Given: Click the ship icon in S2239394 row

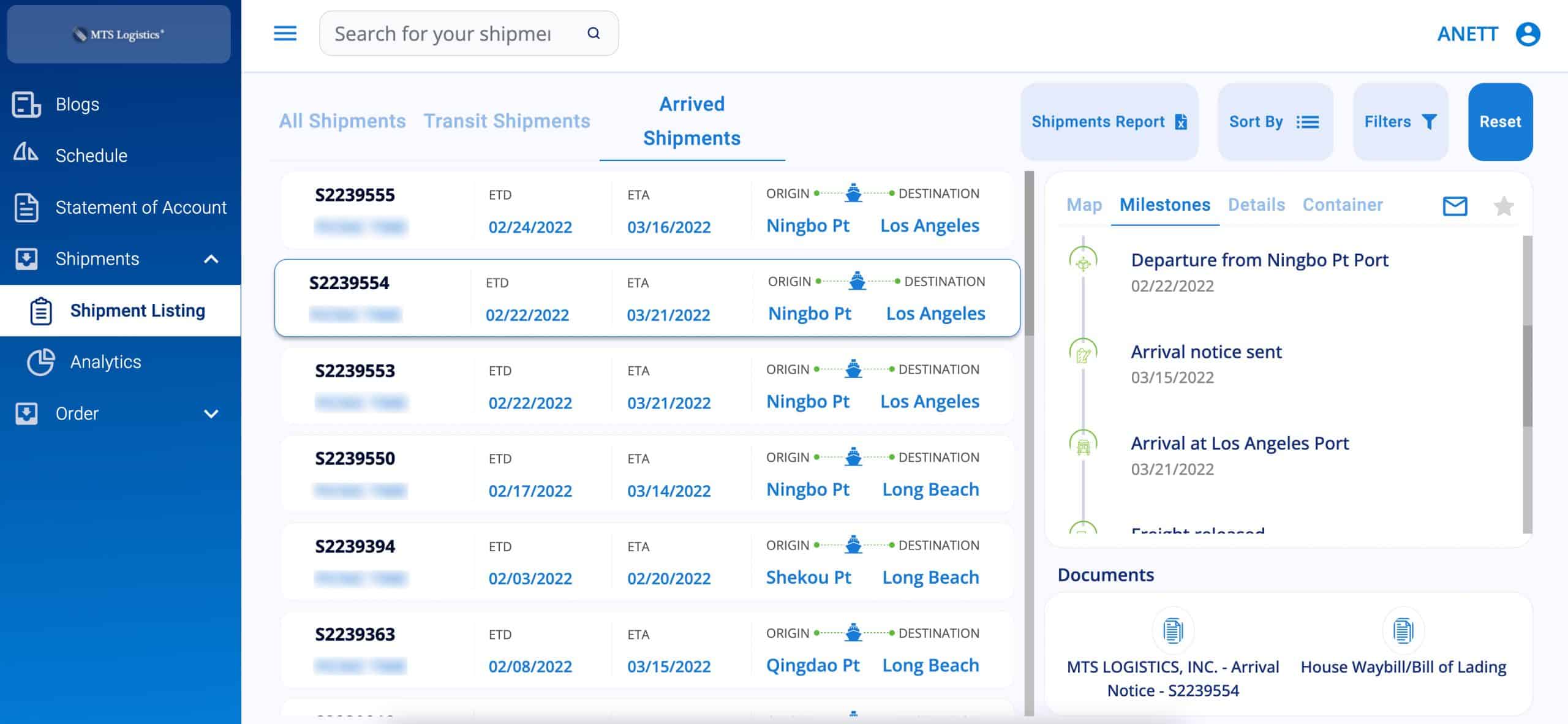Looking at the screenshot, I should pos(853,545).
